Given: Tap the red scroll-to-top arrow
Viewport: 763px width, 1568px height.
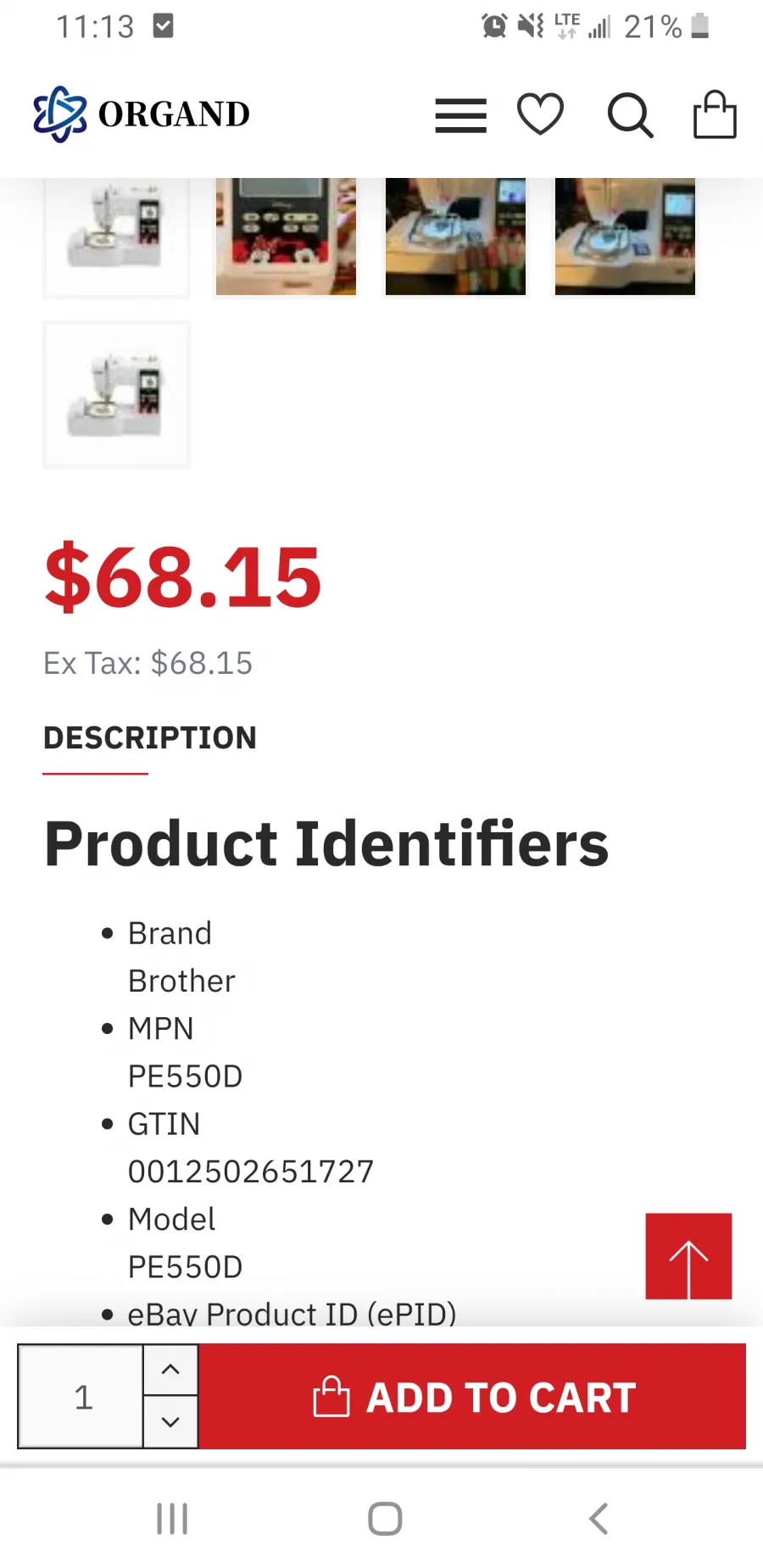Looking at the screenshot, I should pyautogui.click(x=688, y=1256).
